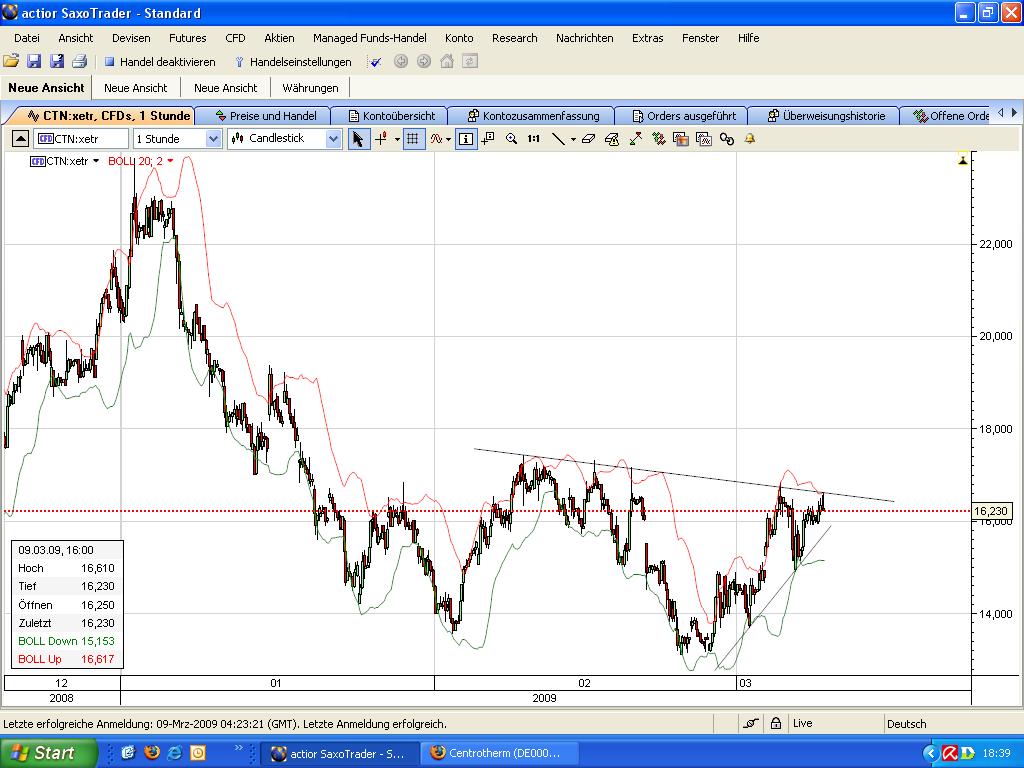The width and height of the screenshot is (1024, 768).
Task: Open the price alert bell icon
Action: coord(748,138)
